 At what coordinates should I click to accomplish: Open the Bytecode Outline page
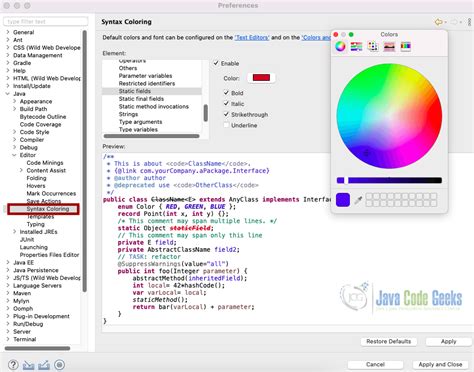point(43,117)
